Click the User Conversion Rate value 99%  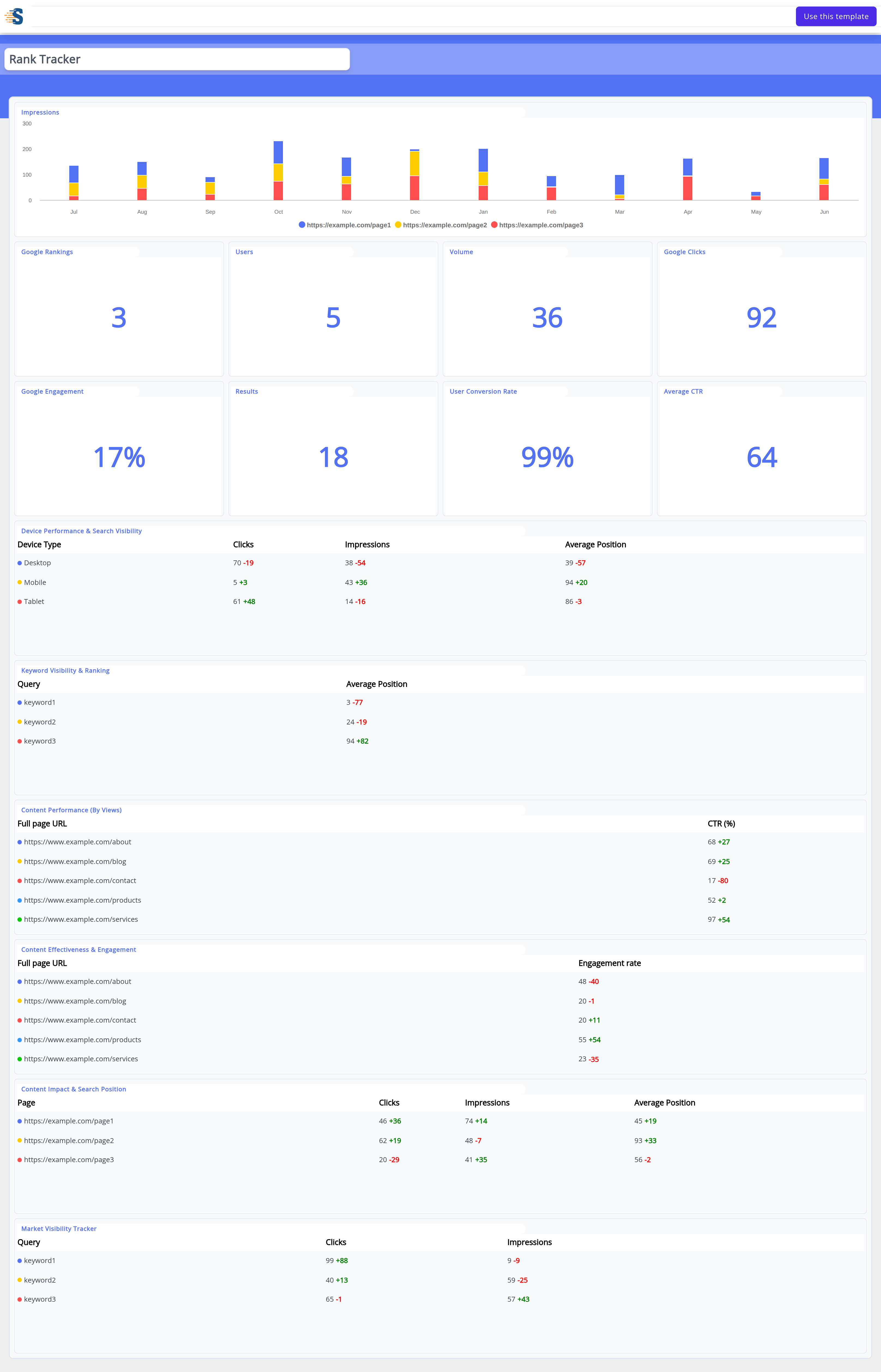click(547, 458)
